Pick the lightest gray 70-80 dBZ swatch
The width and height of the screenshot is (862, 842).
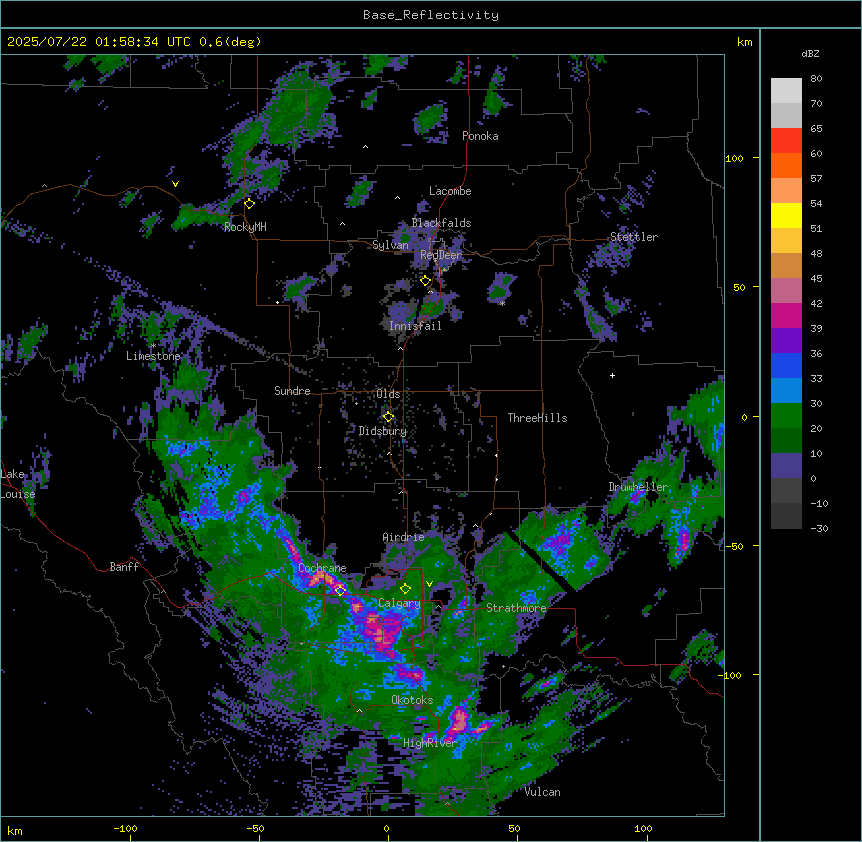786,91
